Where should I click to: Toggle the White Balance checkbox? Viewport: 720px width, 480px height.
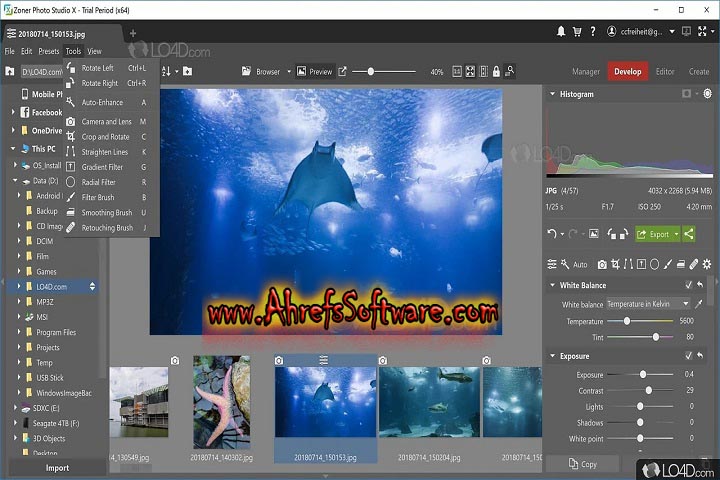pos(688,285)
